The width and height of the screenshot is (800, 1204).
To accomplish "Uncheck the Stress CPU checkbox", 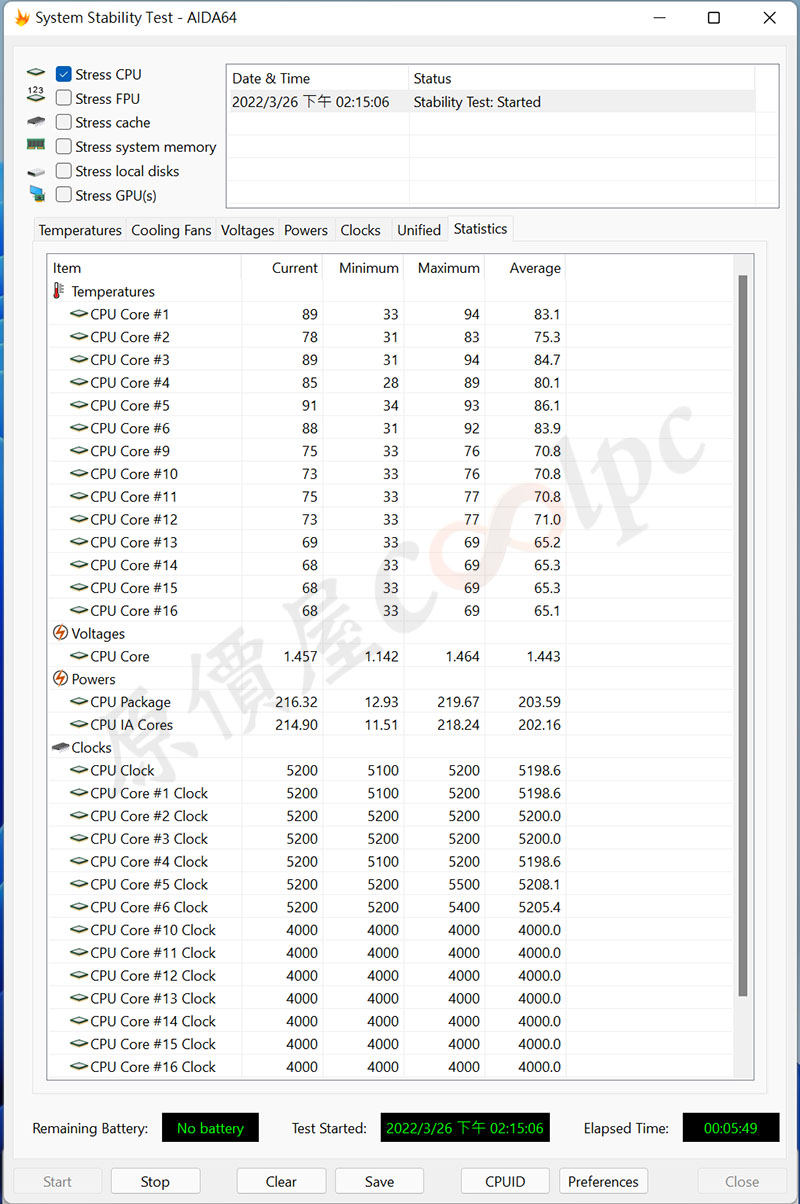I will pyautogui.click(x=63, y=74).
